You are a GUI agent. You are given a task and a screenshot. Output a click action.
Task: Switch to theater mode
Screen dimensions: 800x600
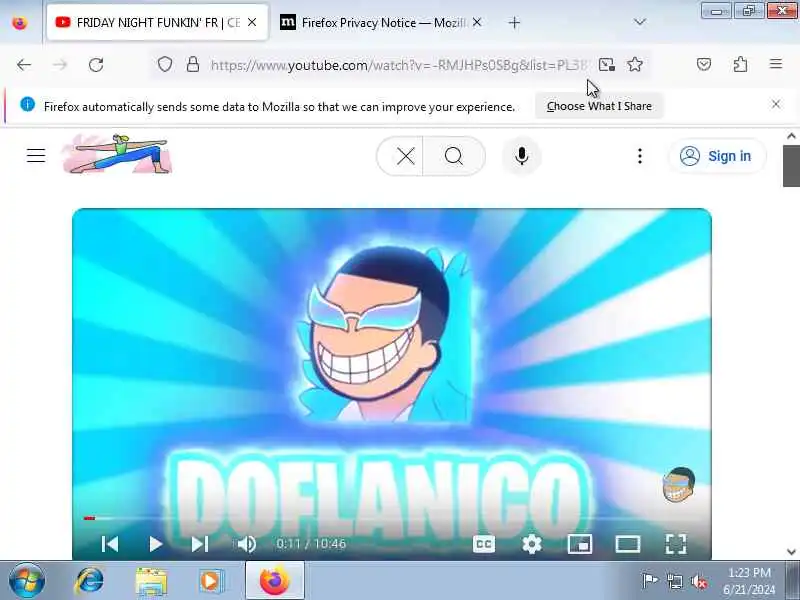[x=628, y=544]
